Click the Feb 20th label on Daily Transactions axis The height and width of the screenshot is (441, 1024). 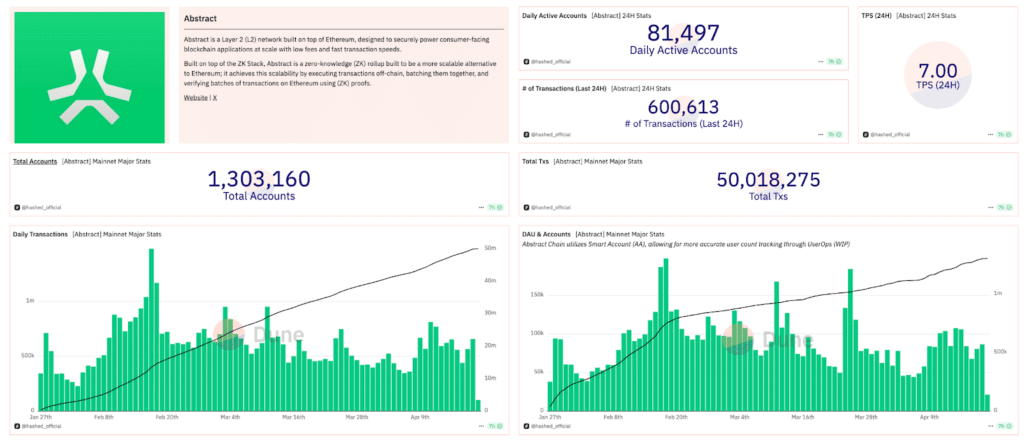[x=166, y=416]
